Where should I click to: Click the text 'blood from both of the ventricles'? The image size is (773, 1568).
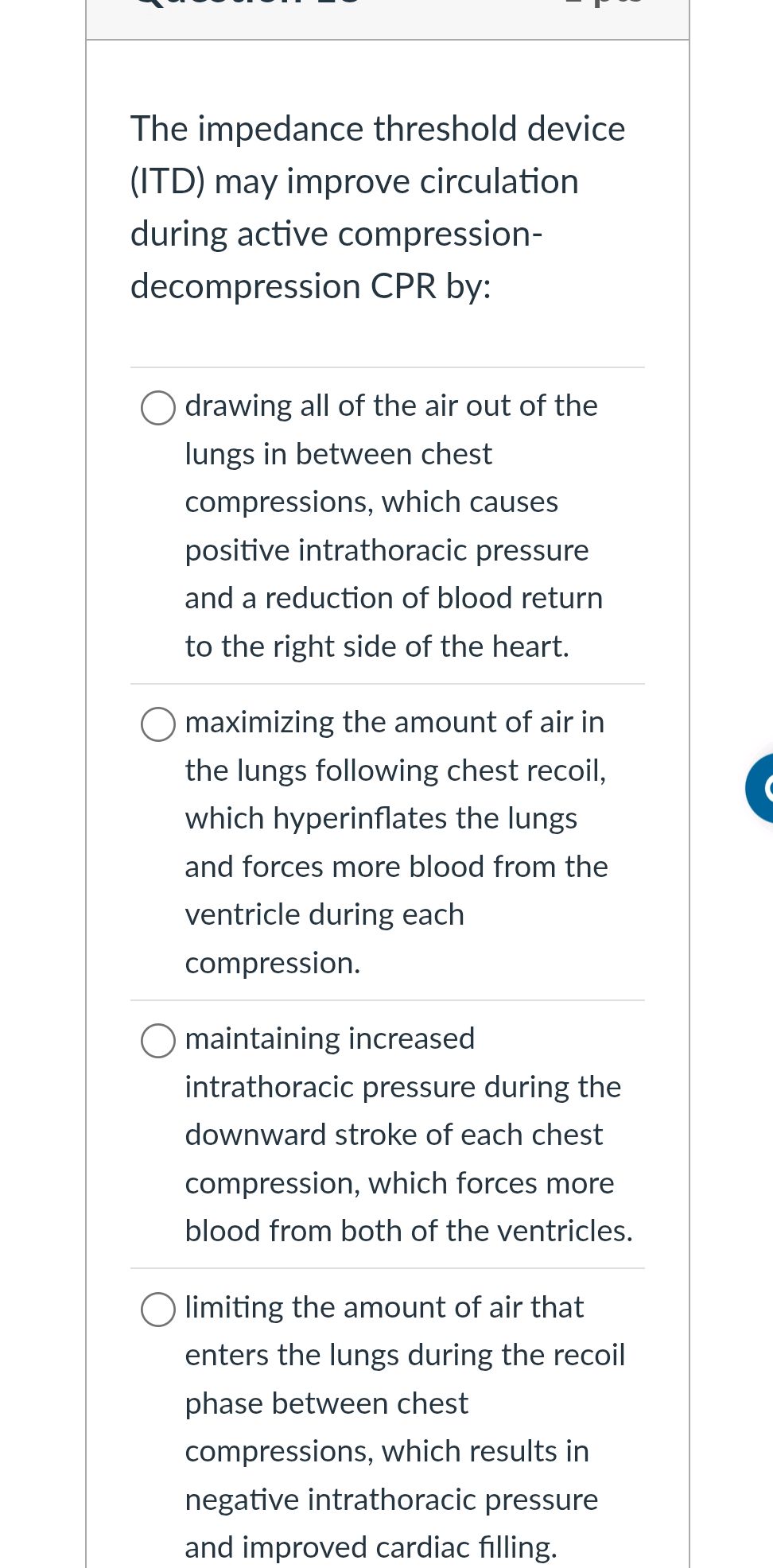409,1231
